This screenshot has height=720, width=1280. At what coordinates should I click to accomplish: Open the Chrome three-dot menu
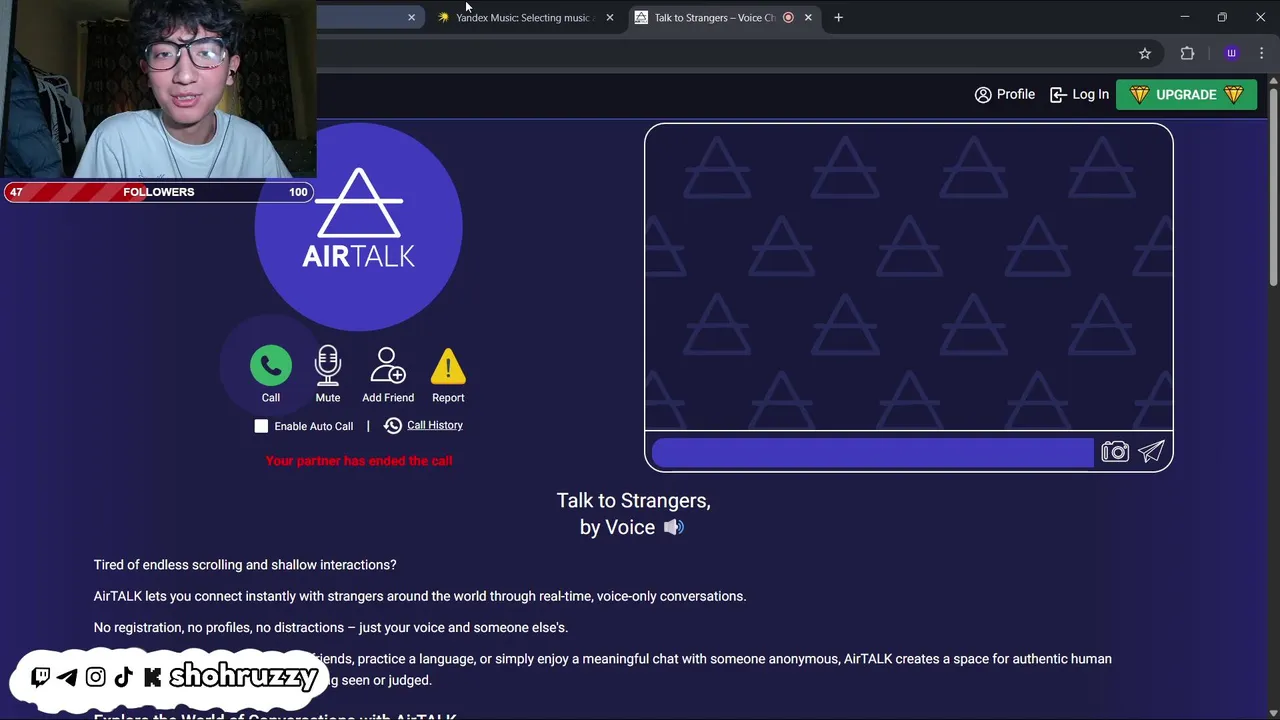tap(1261, 53)
